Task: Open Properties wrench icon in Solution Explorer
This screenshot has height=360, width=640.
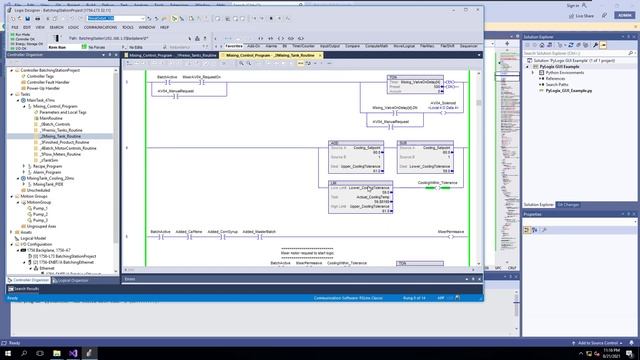Action: [x=596, y=45]
